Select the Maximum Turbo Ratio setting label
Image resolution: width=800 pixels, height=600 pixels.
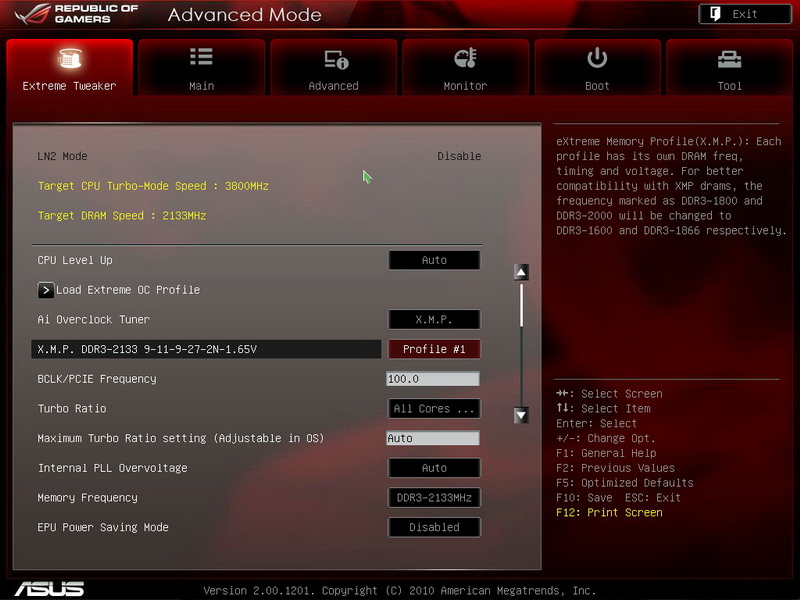tap(181, 438)
